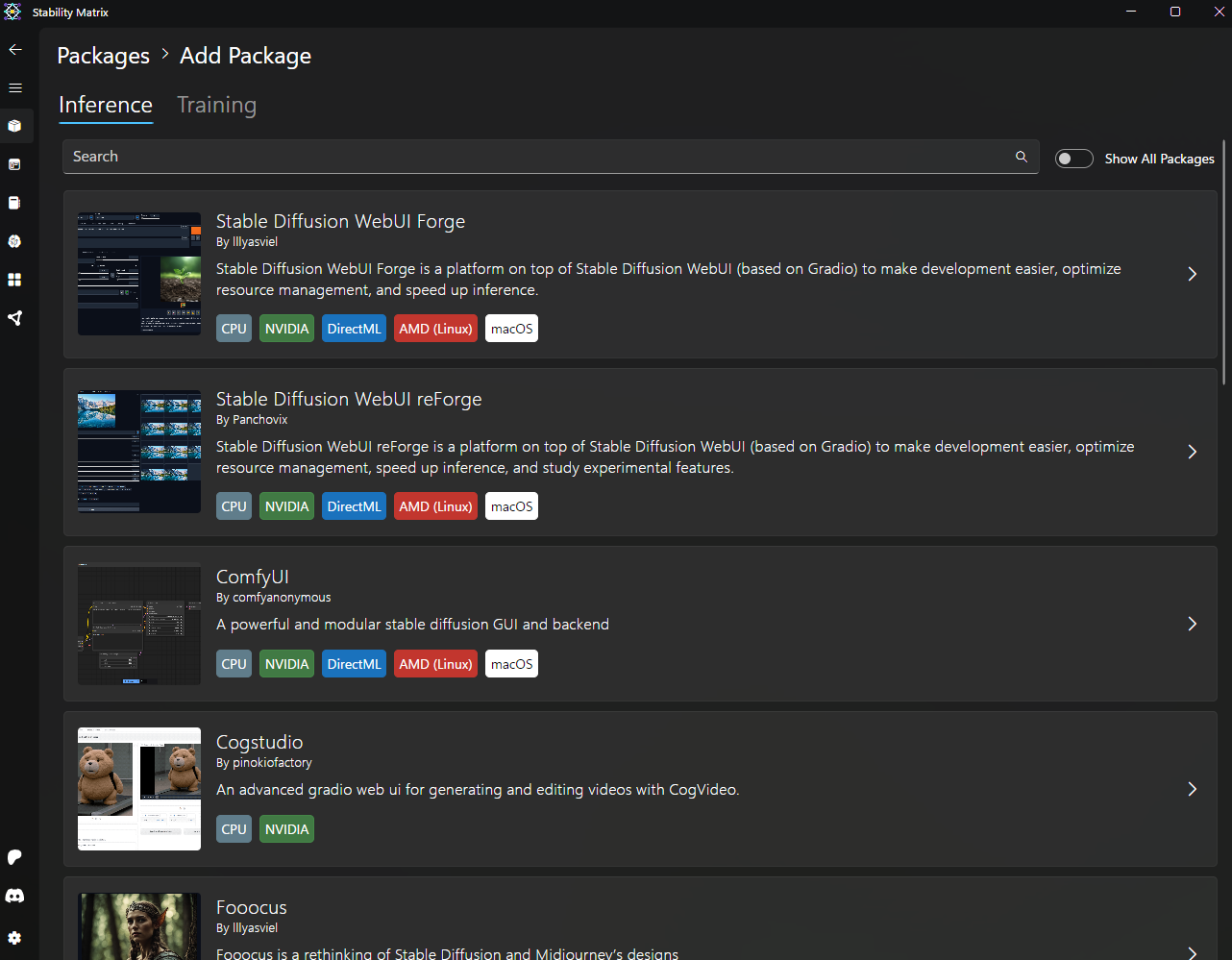Click the DirectML badge on WebUI reForge
Screen dimensions: 1232x960
pyautogui.click(x=354, y=506)
